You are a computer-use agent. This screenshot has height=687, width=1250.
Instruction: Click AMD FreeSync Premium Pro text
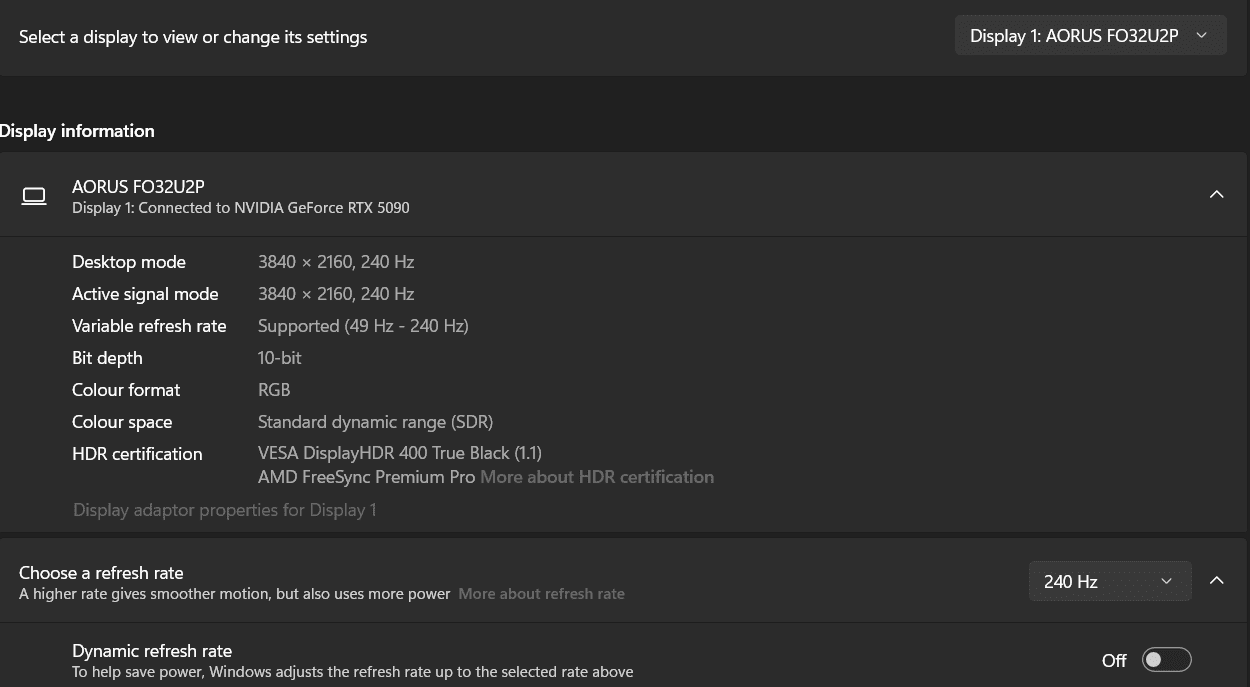pyautogui.click(x=366, y=477)
